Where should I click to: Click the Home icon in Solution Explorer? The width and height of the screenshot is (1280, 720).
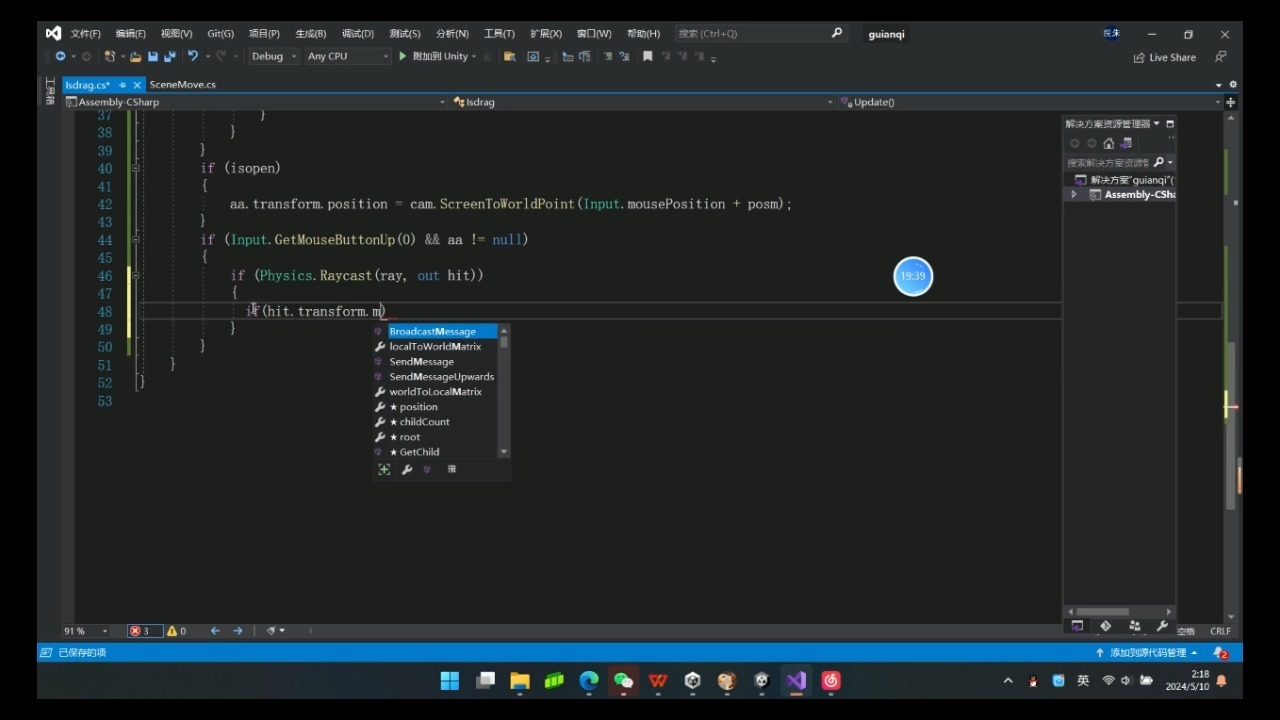1108,143
